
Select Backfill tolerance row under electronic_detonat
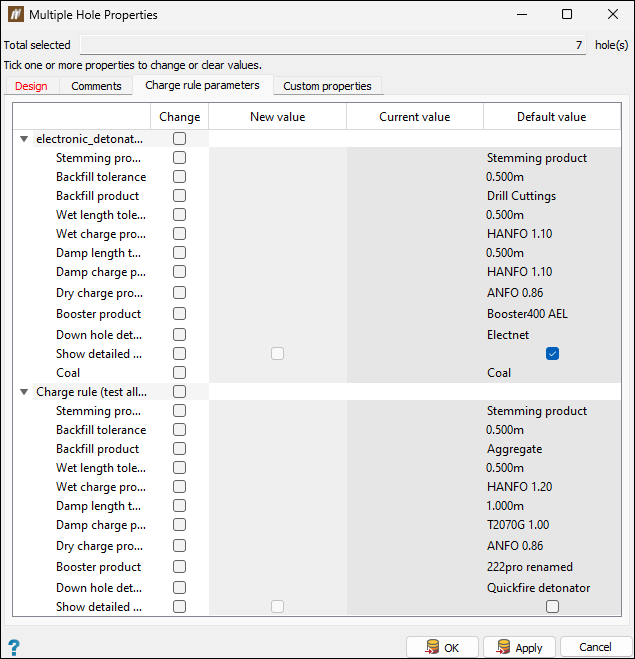point(101,177)
